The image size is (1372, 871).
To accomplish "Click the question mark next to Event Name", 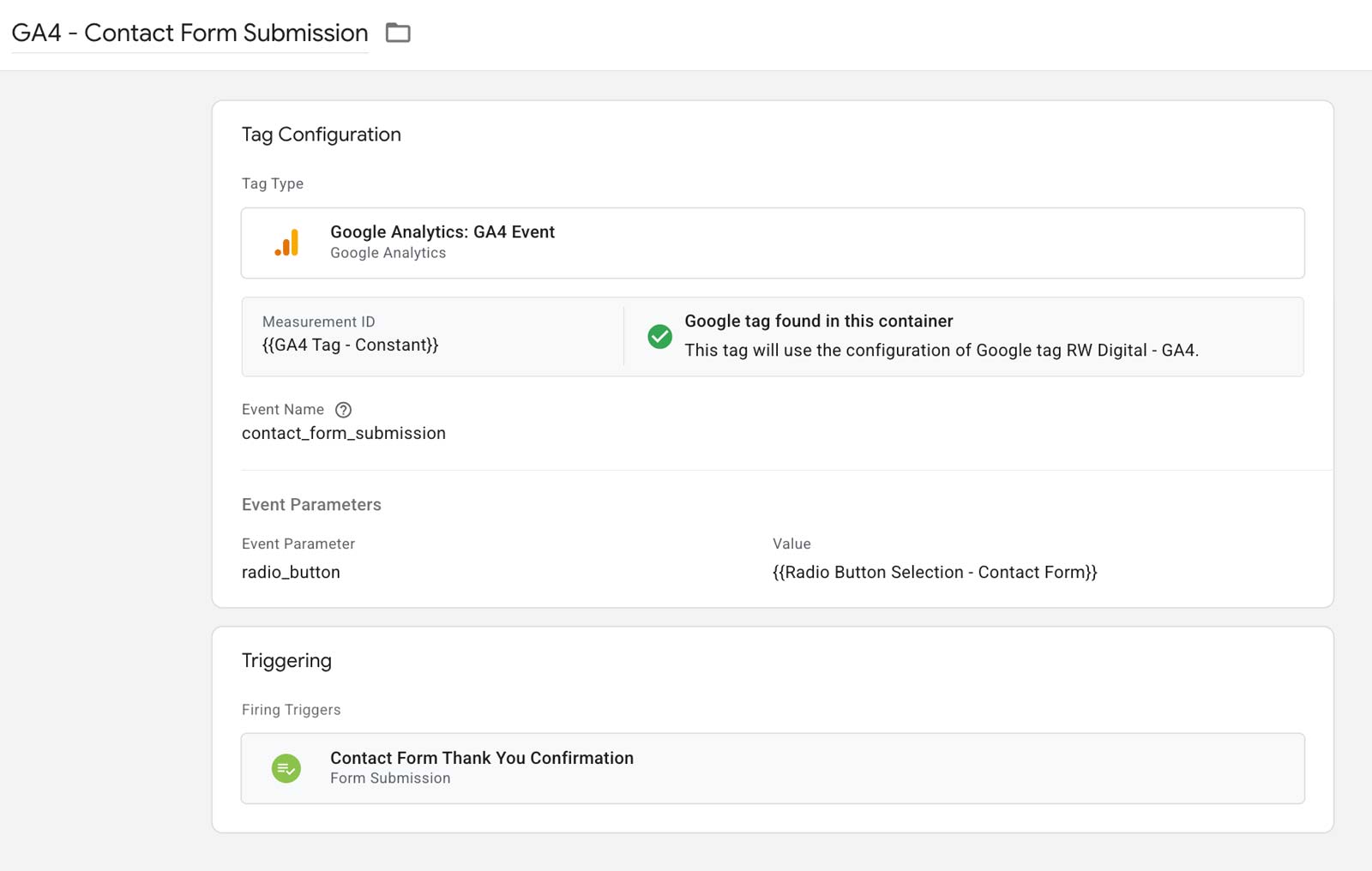I will 343,410.
